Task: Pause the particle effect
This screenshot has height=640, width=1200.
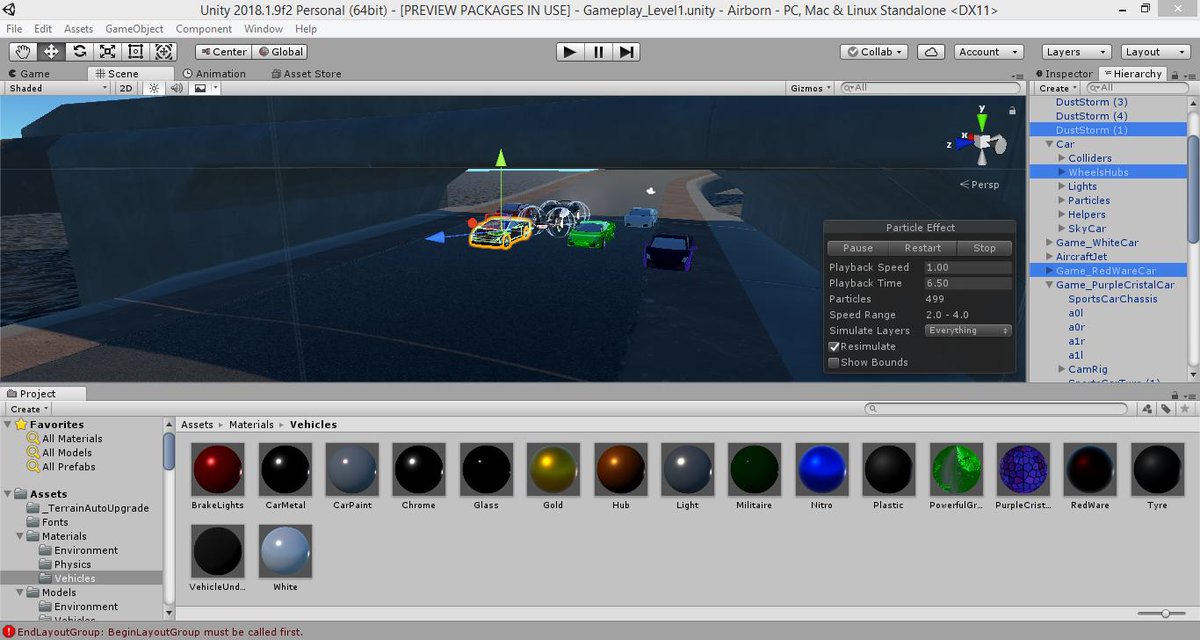Action: [858, 248]
